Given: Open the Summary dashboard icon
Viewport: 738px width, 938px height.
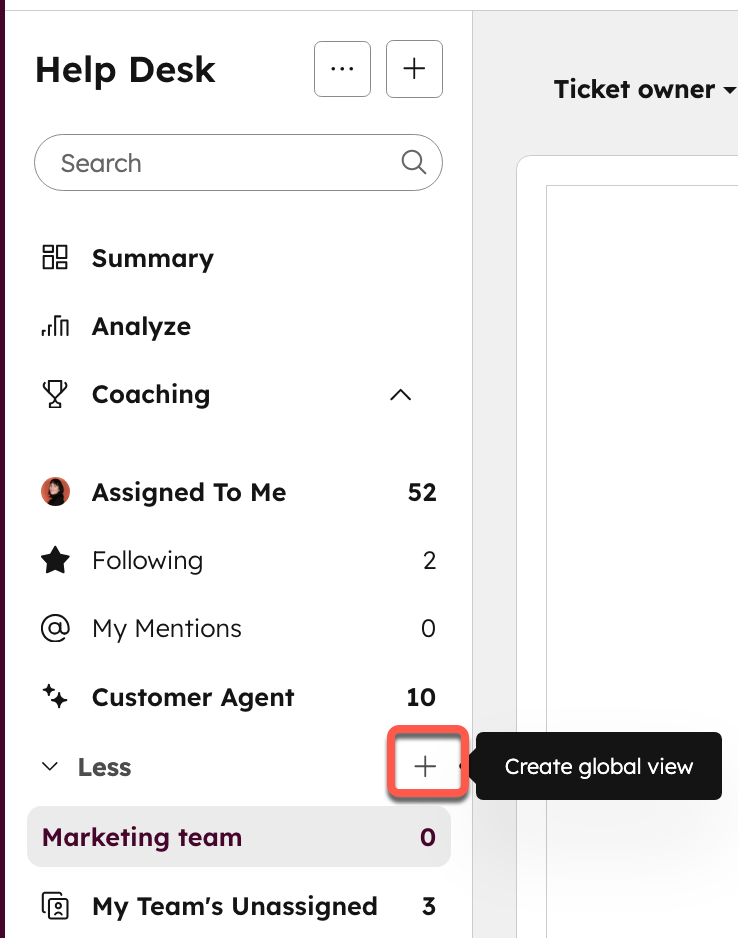Looking at the screenshot, I should click(x=54, y=258).
